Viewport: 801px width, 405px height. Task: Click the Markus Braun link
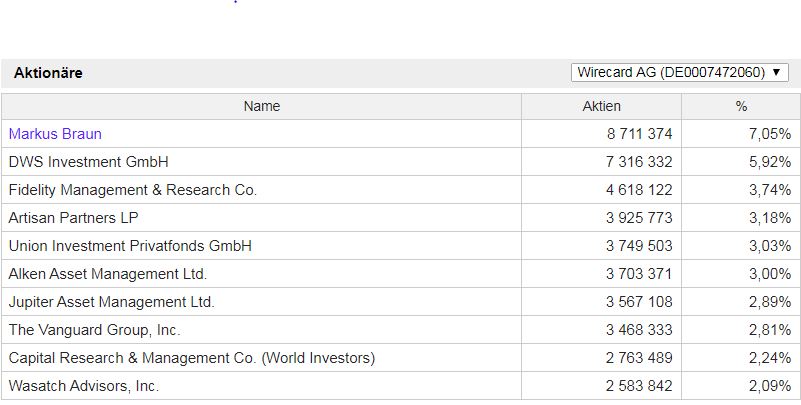55,134
